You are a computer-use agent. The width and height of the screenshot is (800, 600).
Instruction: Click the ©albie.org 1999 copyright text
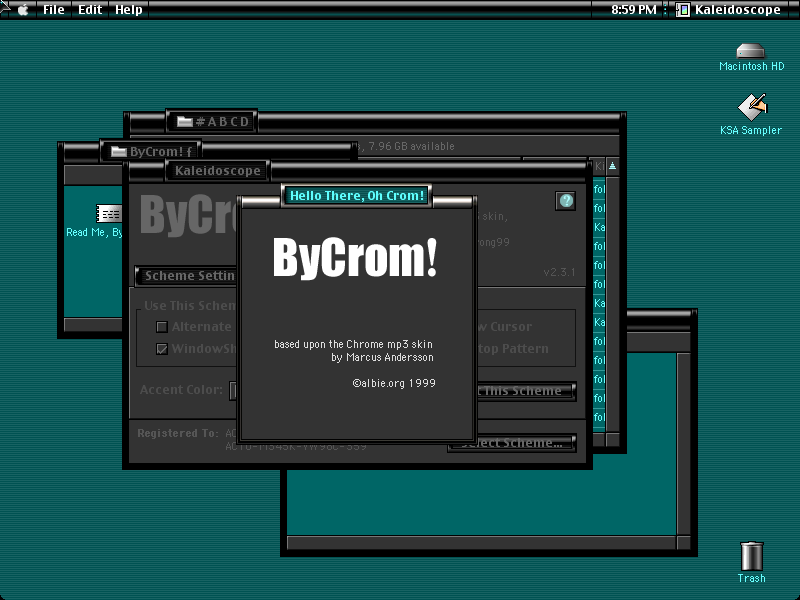point(394,383)
